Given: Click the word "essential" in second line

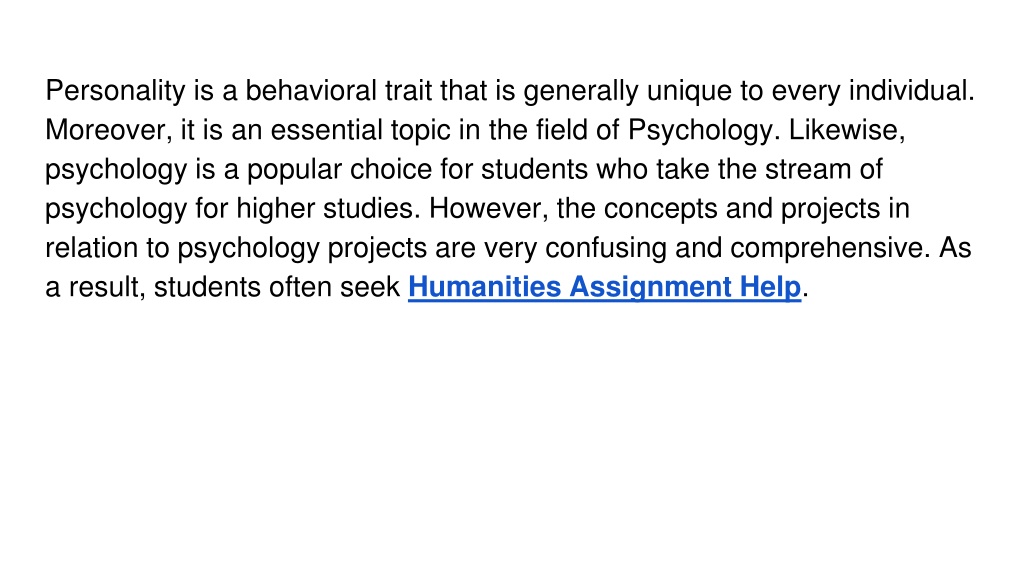Looking at the screenshot, I should click(x=327, y=129).
